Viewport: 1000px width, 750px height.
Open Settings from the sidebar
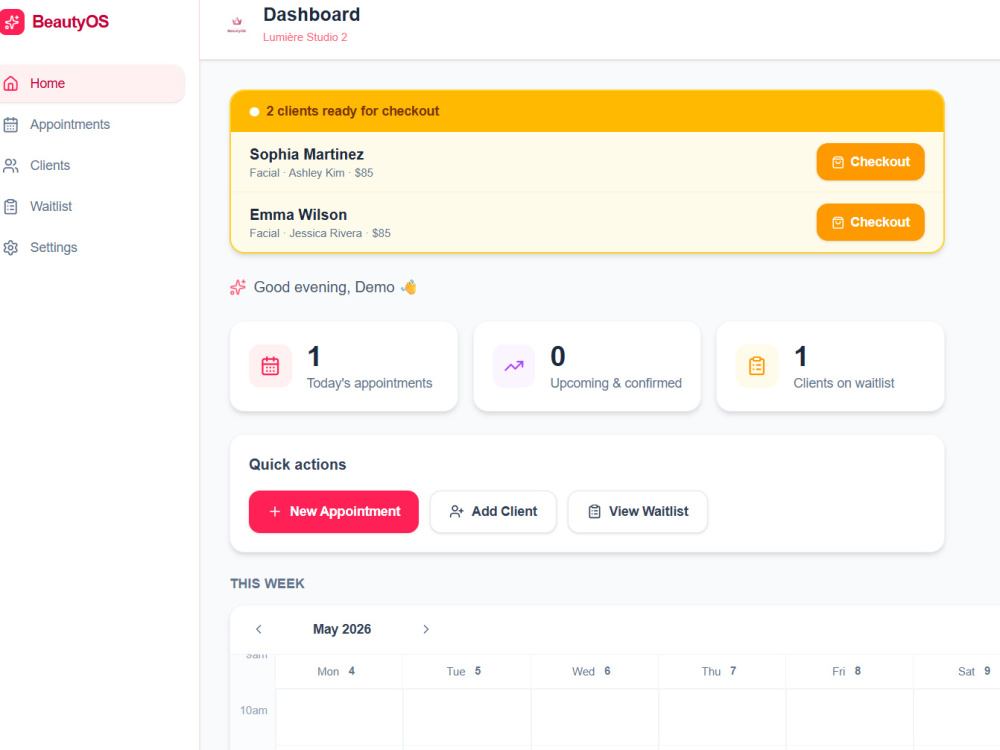pyautogui.click(x=92, y=247)
